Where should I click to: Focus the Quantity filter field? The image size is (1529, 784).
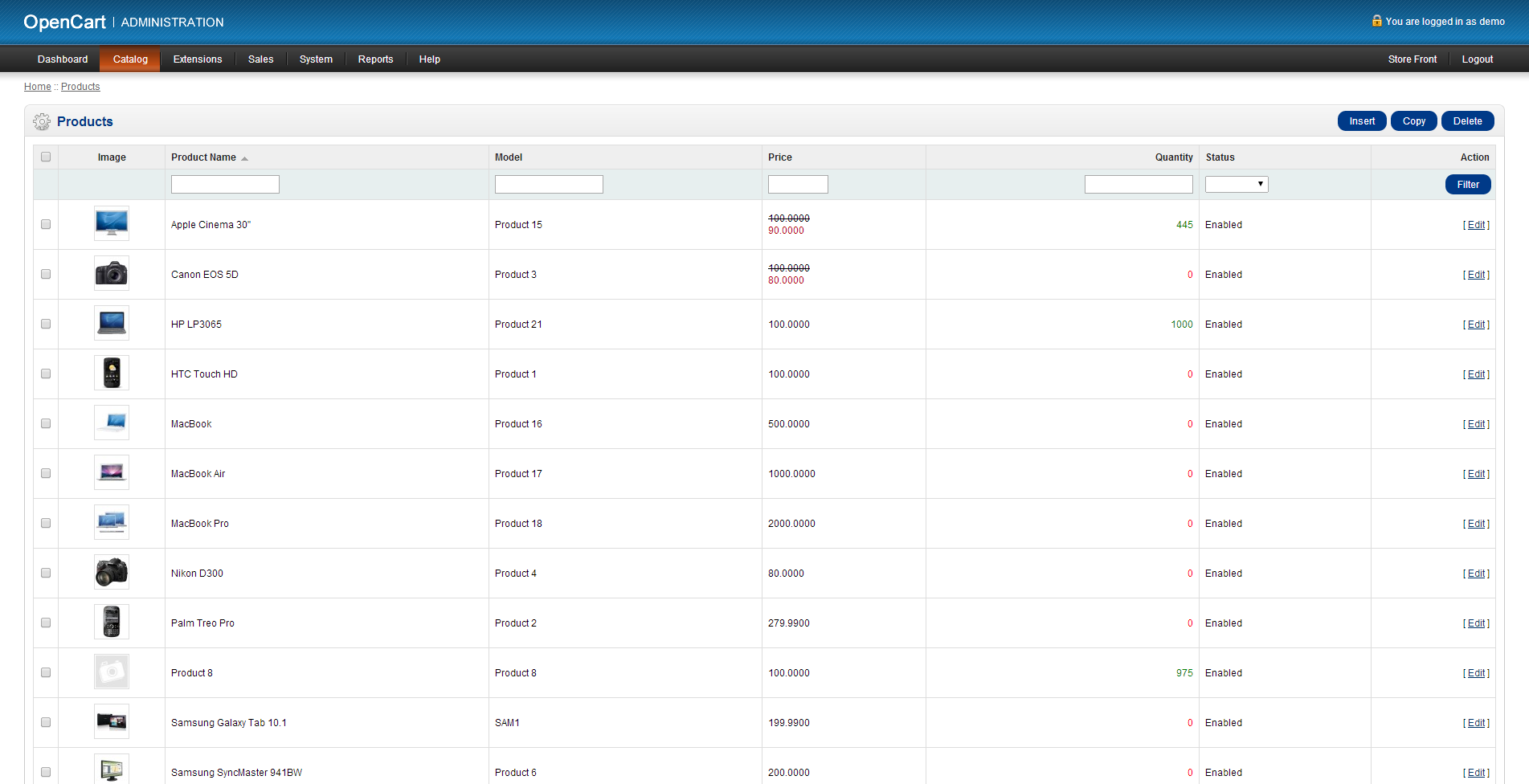(x=1139, y=184)
